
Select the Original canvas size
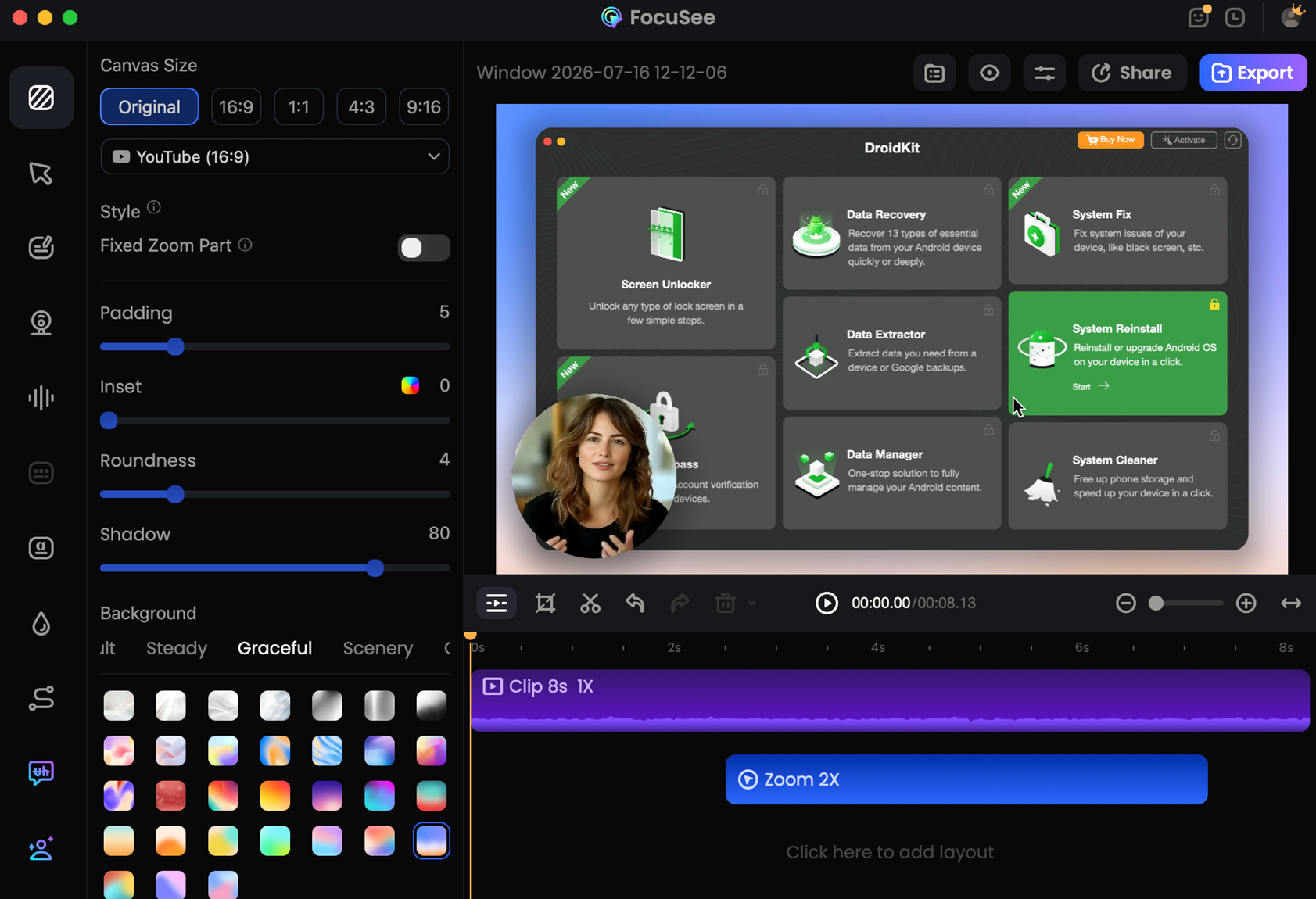click(149, 107)
